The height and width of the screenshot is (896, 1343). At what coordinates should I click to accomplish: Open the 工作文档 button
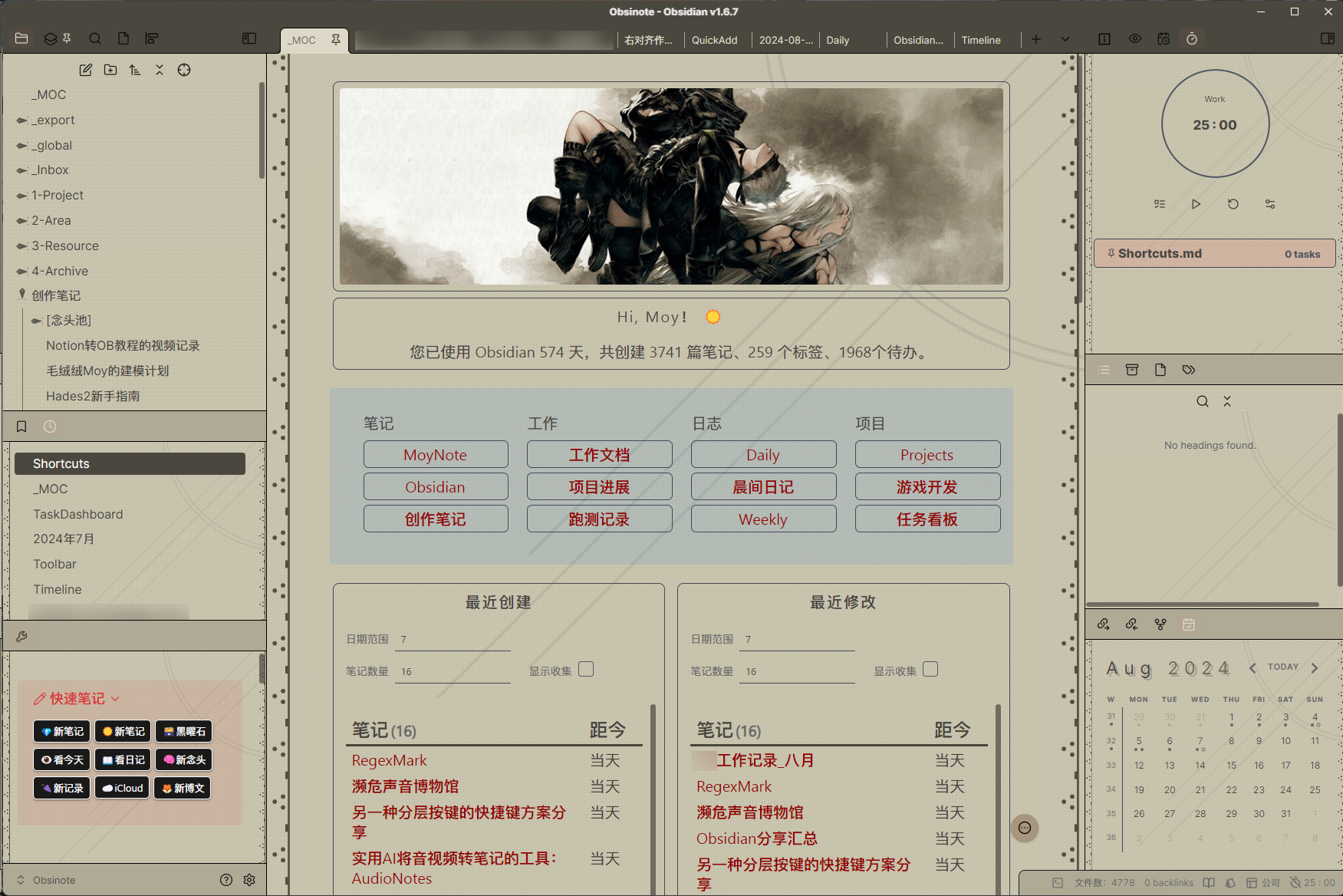coord(599,454)
